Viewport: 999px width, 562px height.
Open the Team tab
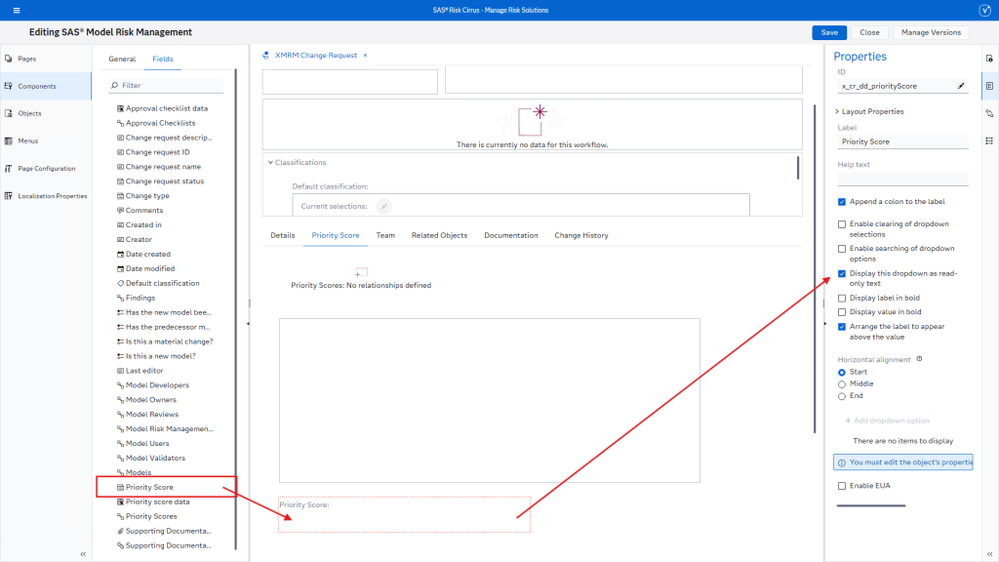pos(385,236)
